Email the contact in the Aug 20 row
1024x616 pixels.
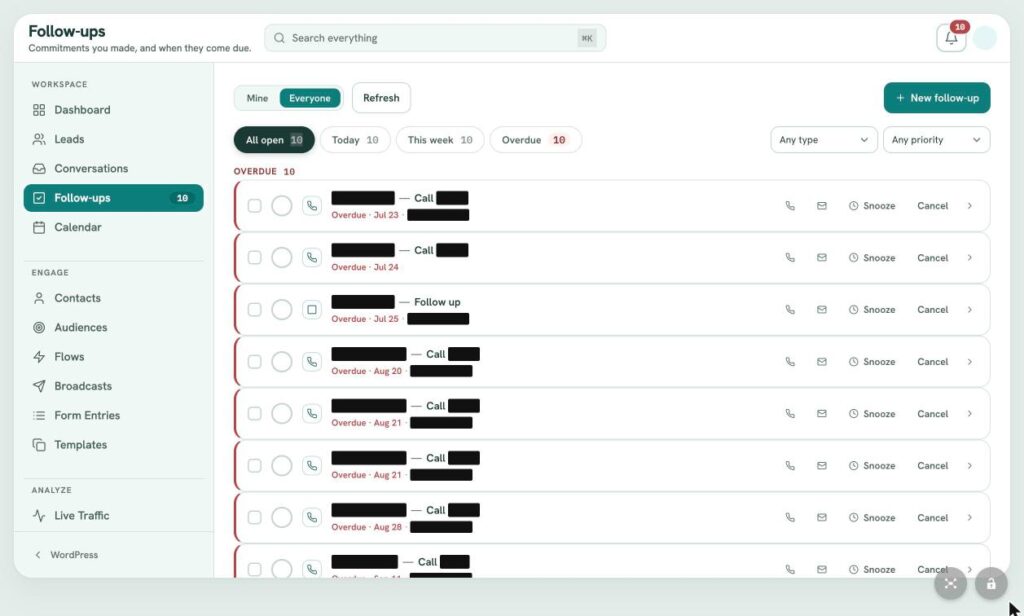click(822, 361)
